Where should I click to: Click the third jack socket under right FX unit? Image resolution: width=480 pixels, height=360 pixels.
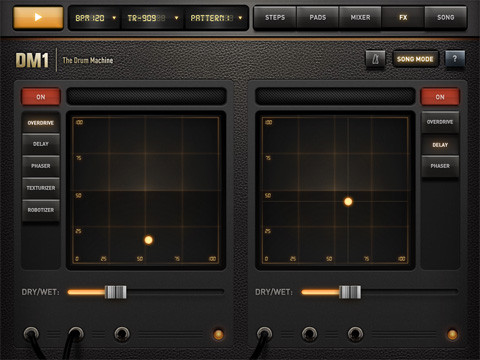pos(355,334)
